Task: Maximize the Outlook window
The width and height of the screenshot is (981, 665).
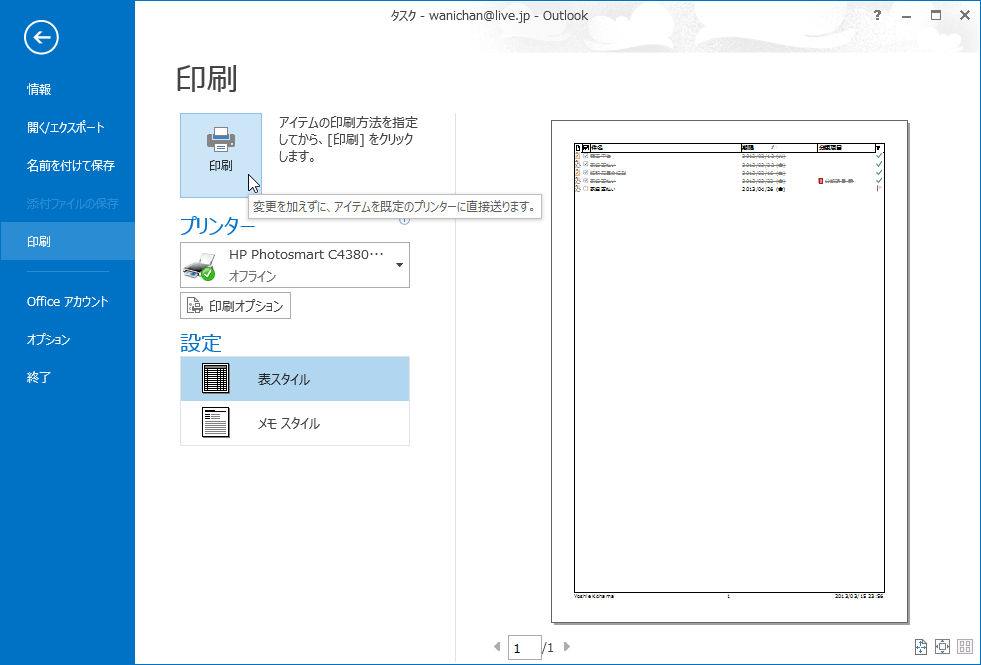Action: (936, 16)
